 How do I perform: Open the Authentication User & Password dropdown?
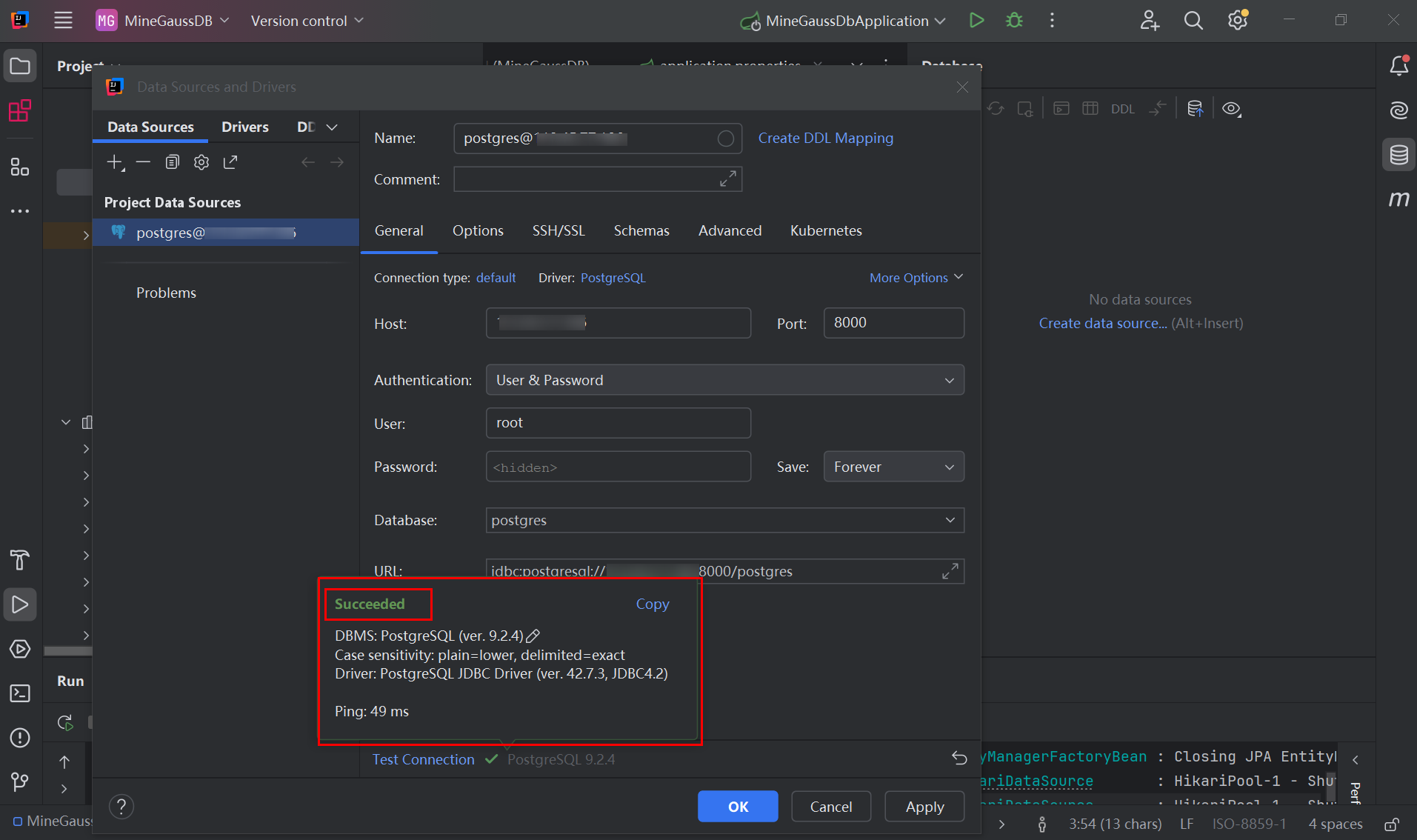point(724,380)
